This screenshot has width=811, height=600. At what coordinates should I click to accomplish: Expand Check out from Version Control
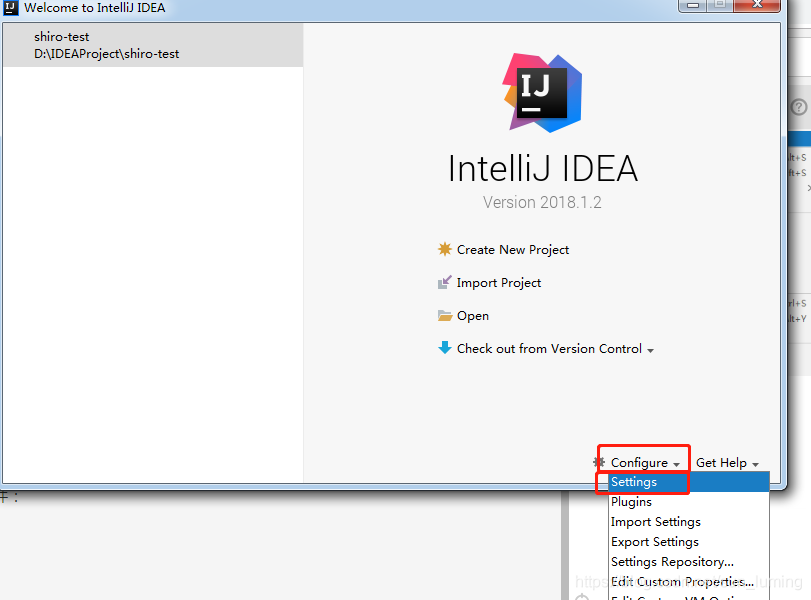tap(555, 349)
